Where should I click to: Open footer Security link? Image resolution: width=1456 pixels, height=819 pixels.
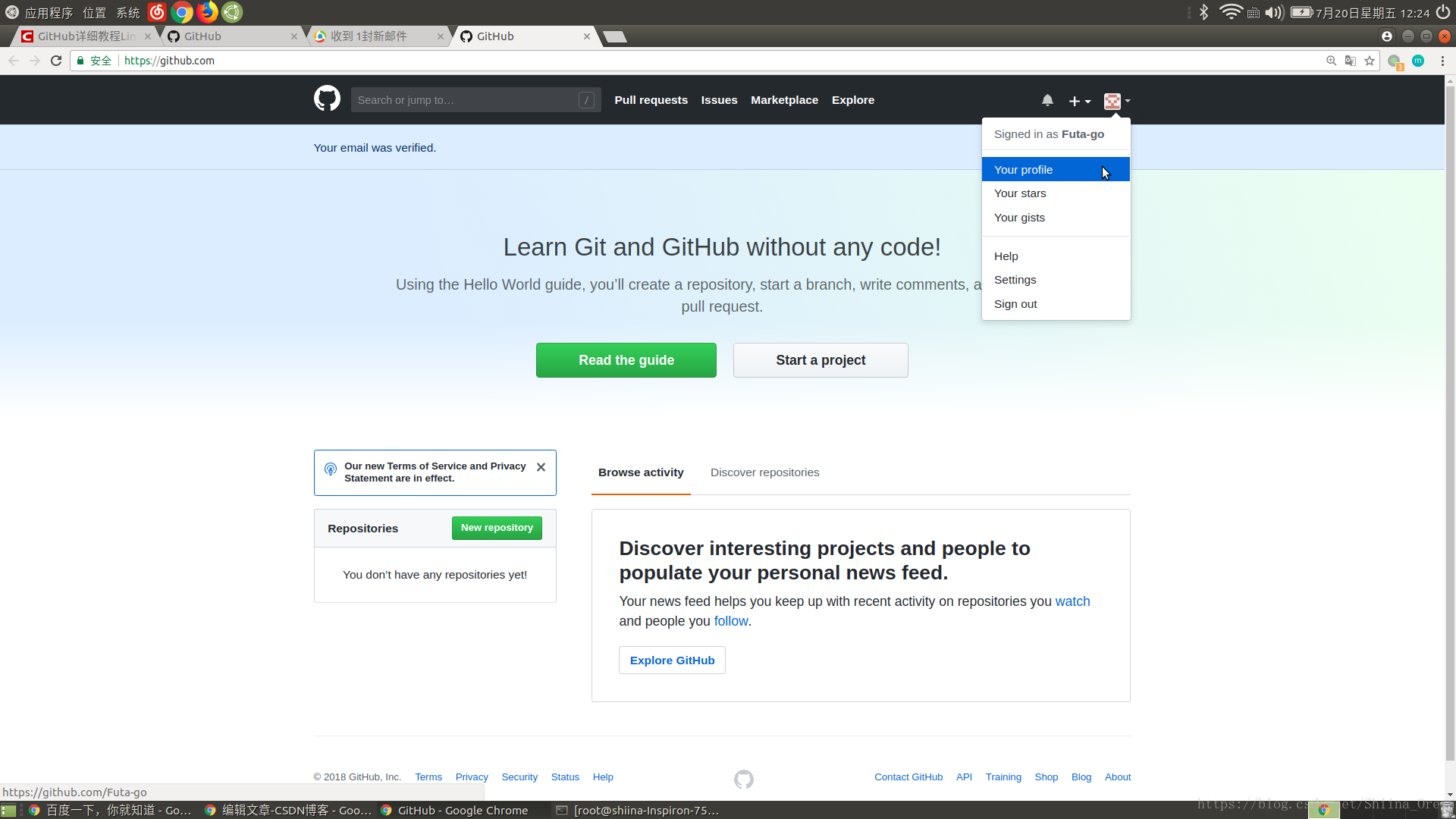tap(519, 777)
